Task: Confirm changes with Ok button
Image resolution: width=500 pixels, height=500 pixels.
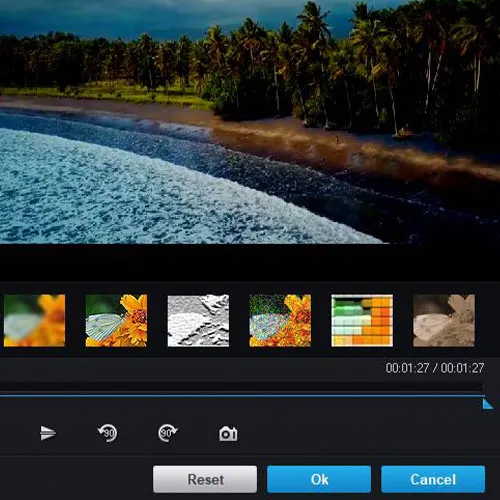Action: [319, 479]
